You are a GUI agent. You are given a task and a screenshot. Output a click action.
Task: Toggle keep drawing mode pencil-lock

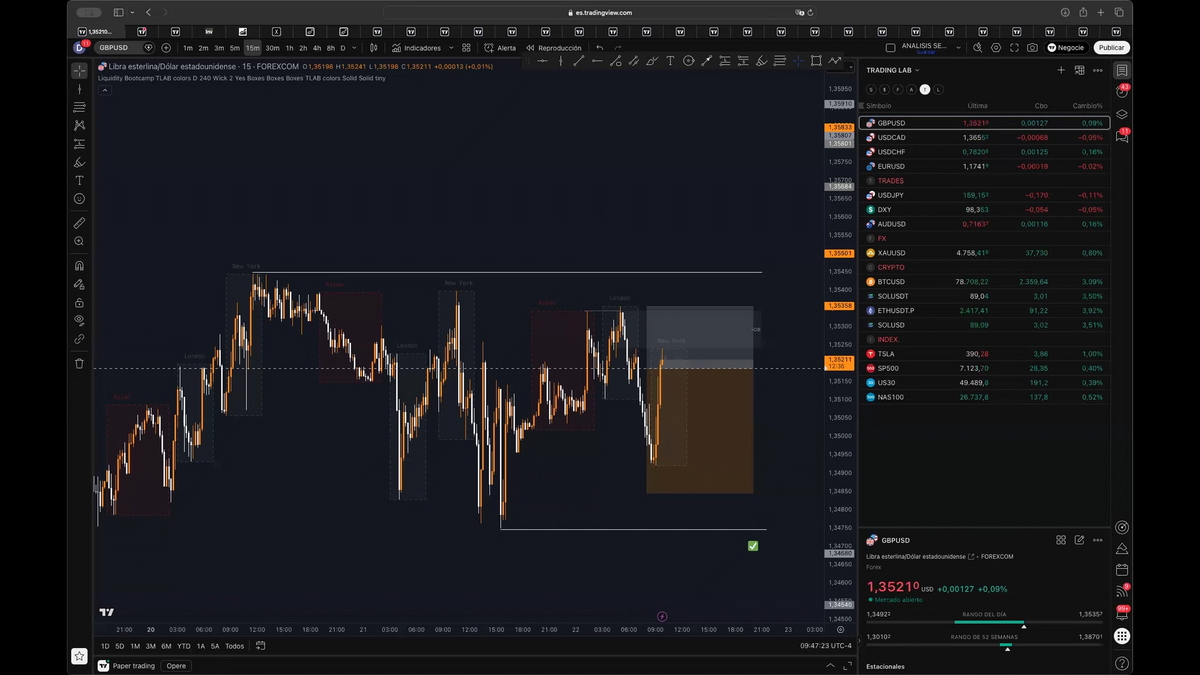(79, 284)
